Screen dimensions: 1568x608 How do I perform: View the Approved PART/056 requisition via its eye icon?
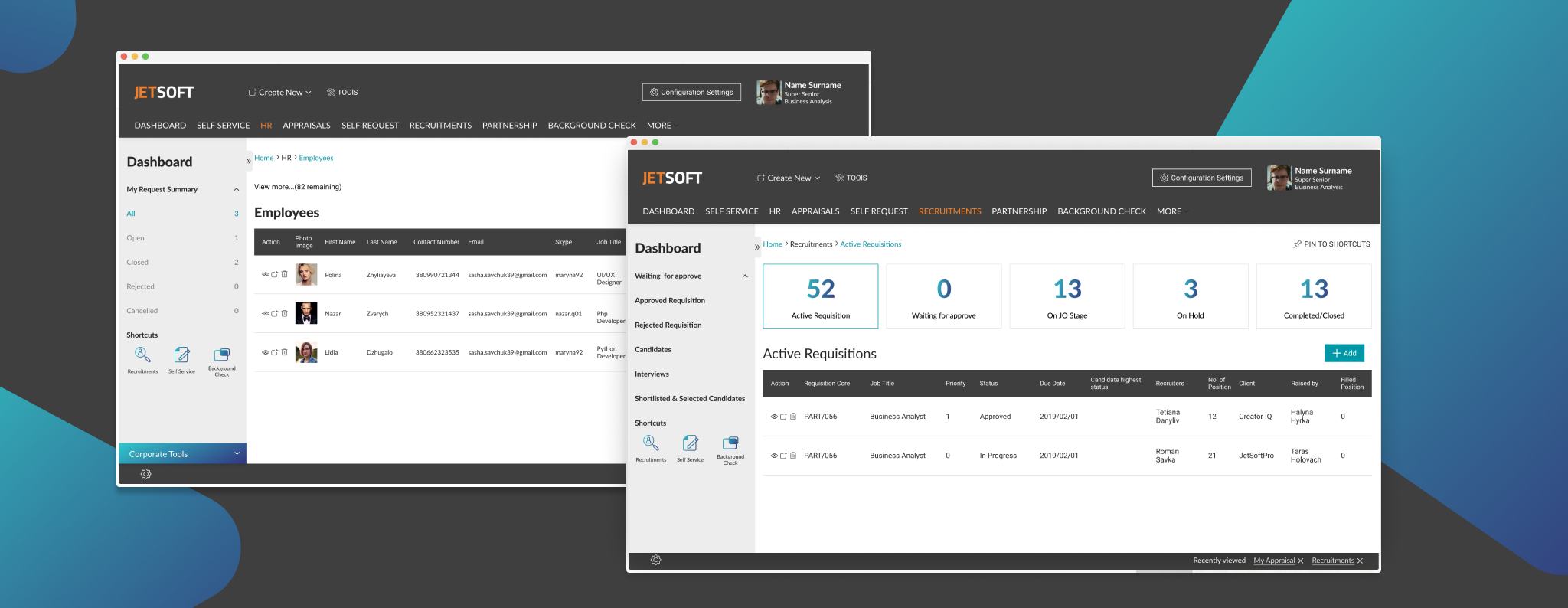click(774, 417)
